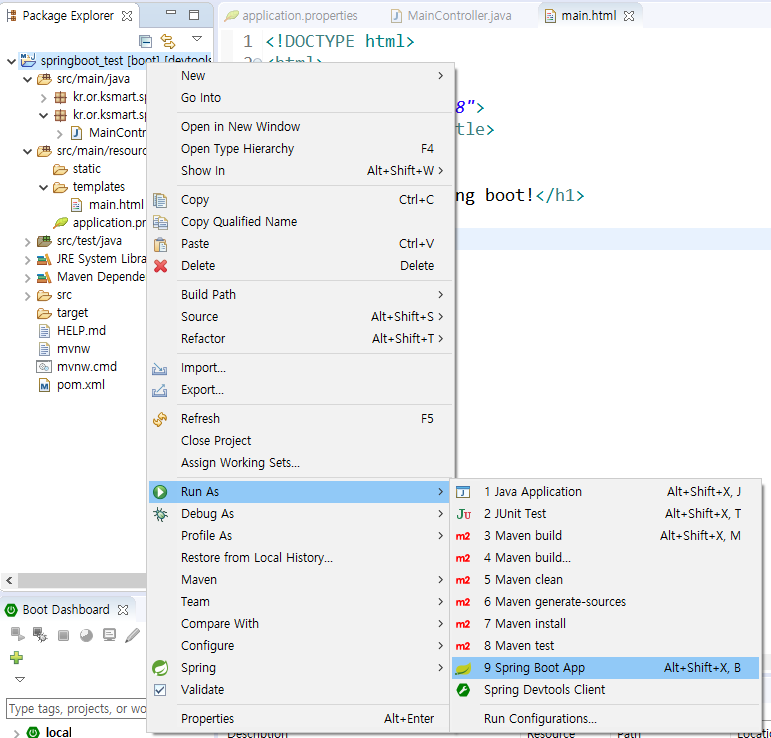Screen dimensions: 771x738
Task: Expand Maven Dependencies node
Action: point(28,278)
